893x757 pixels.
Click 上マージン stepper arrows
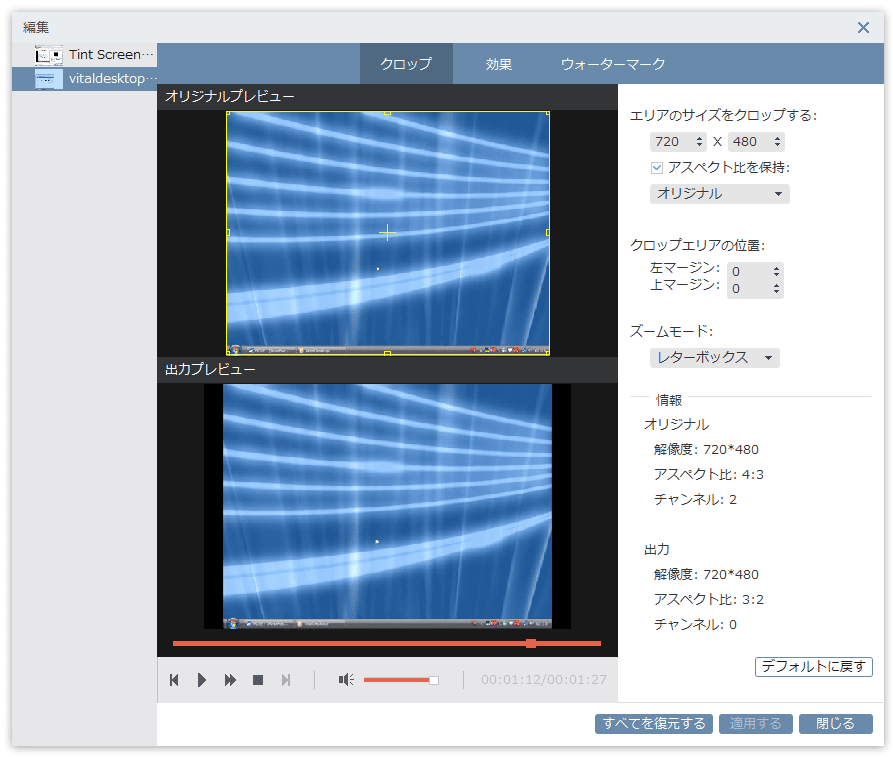pyautogui.click(x=776, y=289)
